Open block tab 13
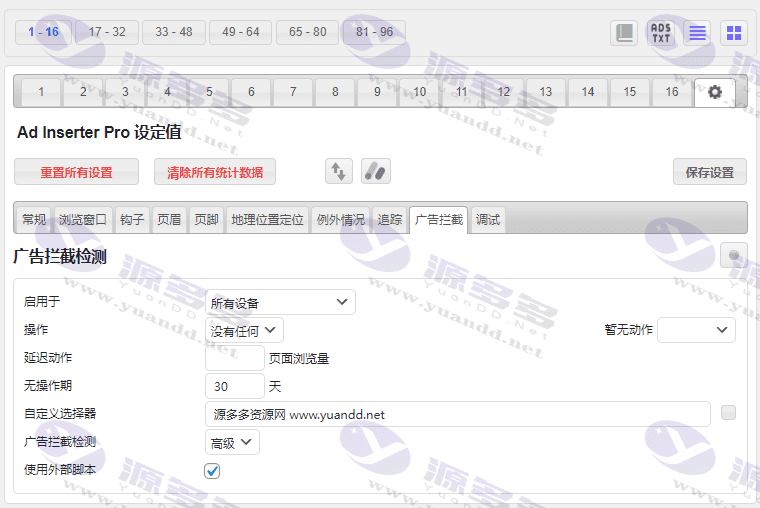 546,92
